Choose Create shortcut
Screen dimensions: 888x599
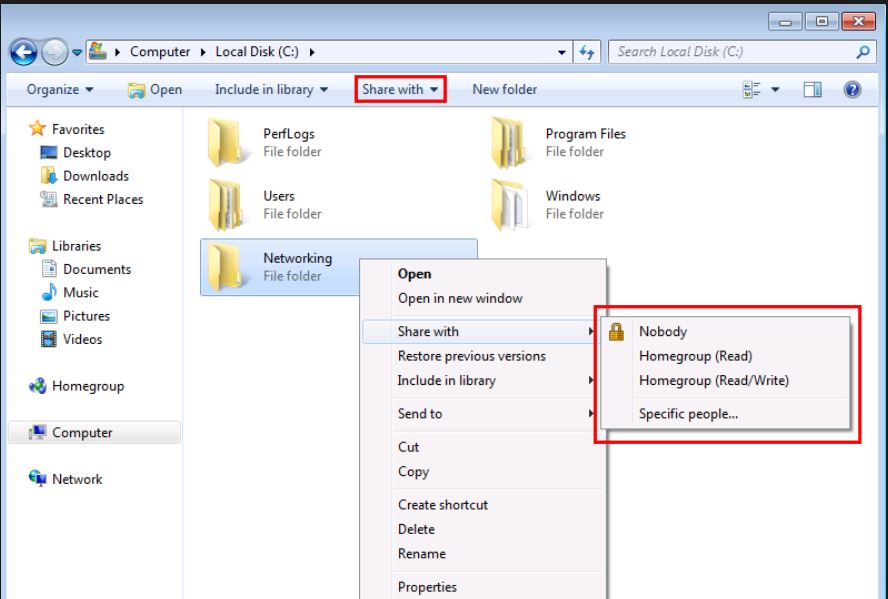point(484,505)
